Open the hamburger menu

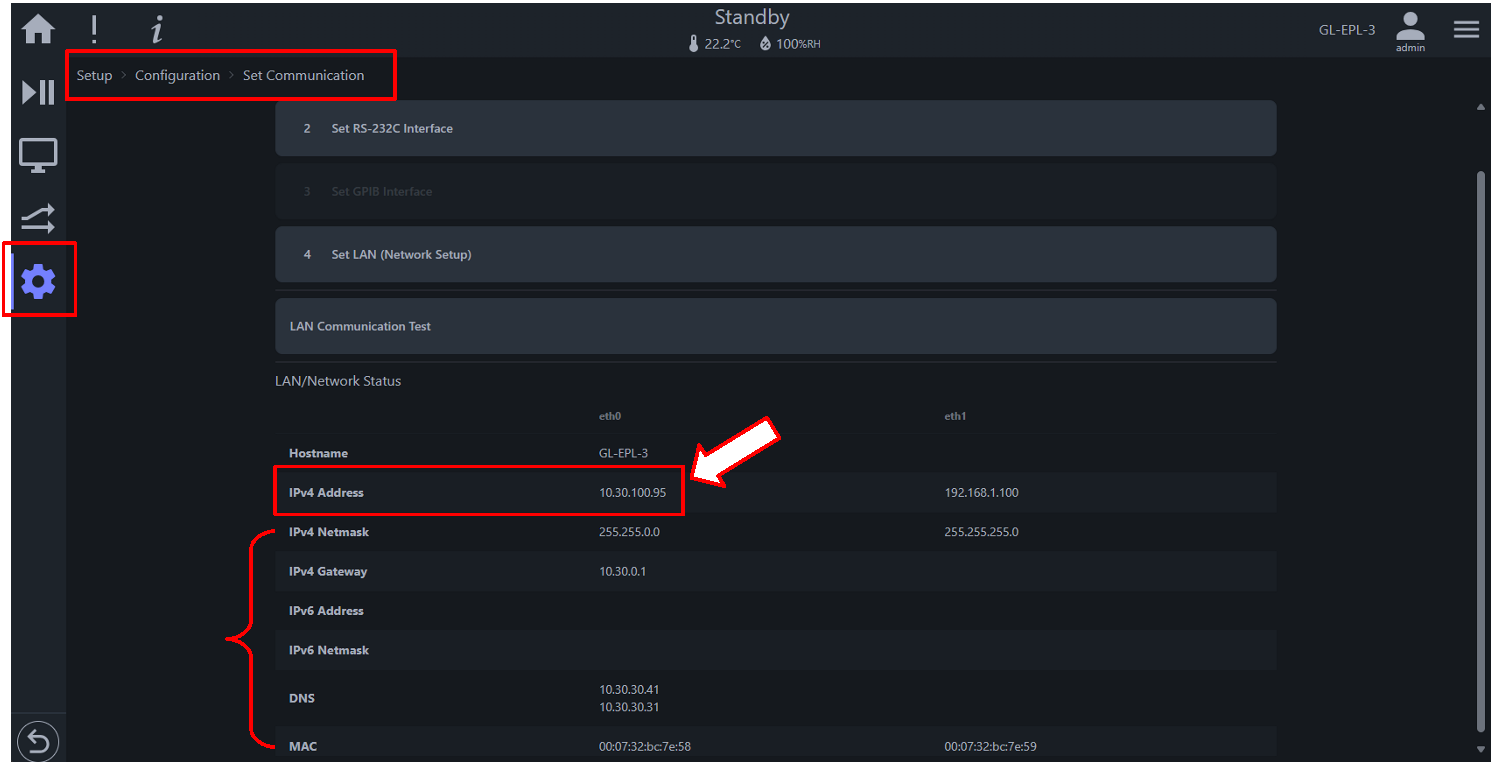[x=1466, y=29]
